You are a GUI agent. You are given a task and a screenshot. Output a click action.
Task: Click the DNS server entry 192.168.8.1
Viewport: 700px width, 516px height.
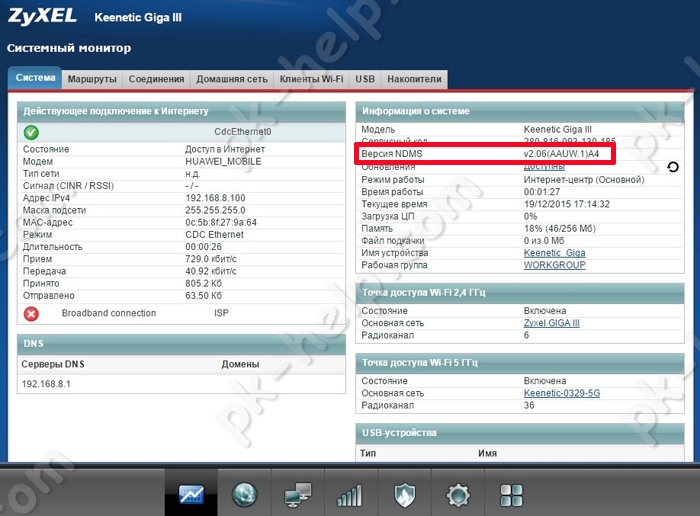[x=46, y=384]
